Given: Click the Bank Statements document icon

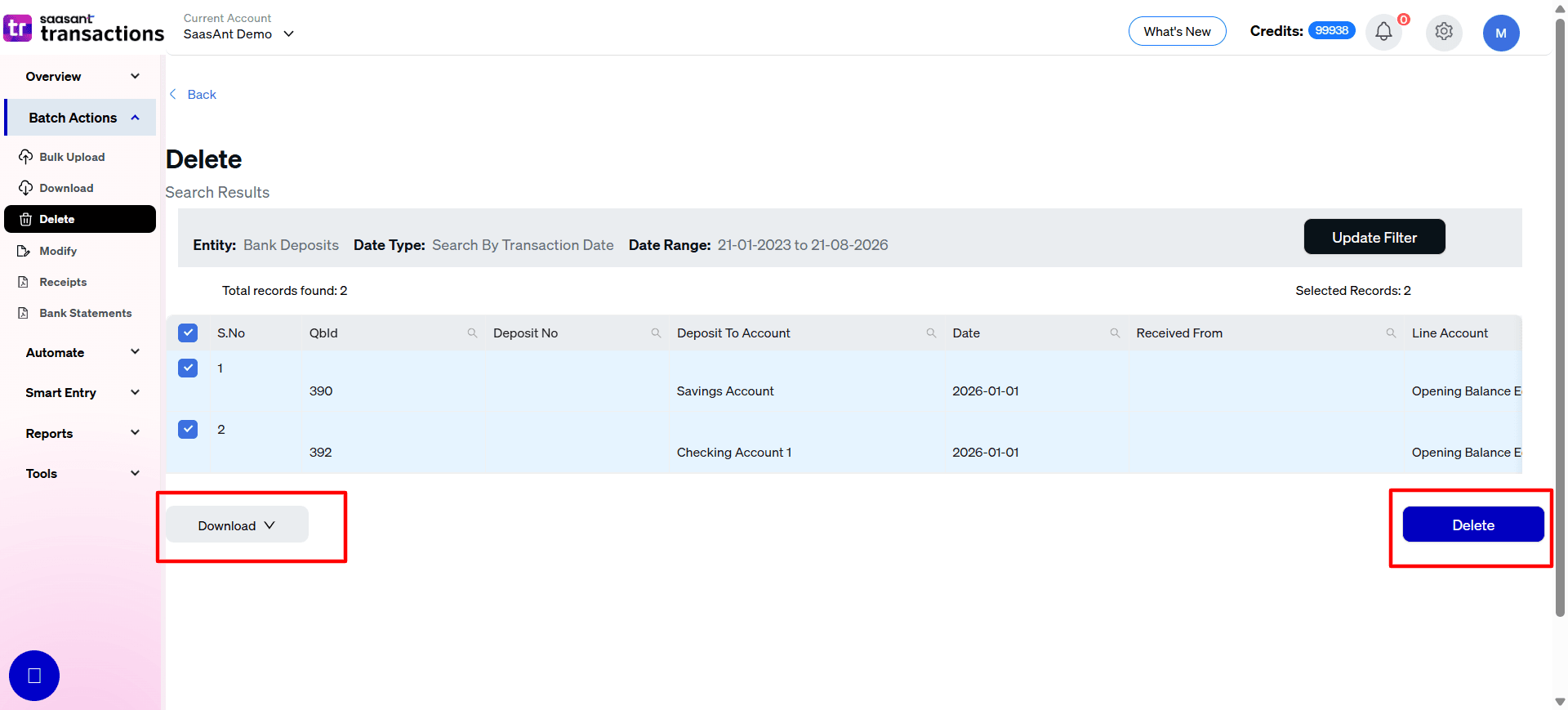Looking at the screenshot, I should 24,313.
